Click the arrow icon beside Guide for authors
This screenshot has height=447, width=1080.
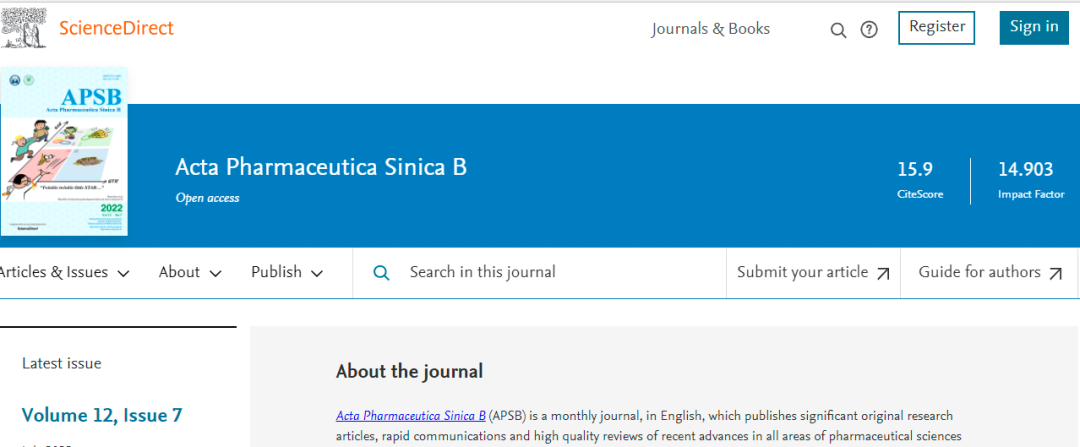[x=1056, y=273]
